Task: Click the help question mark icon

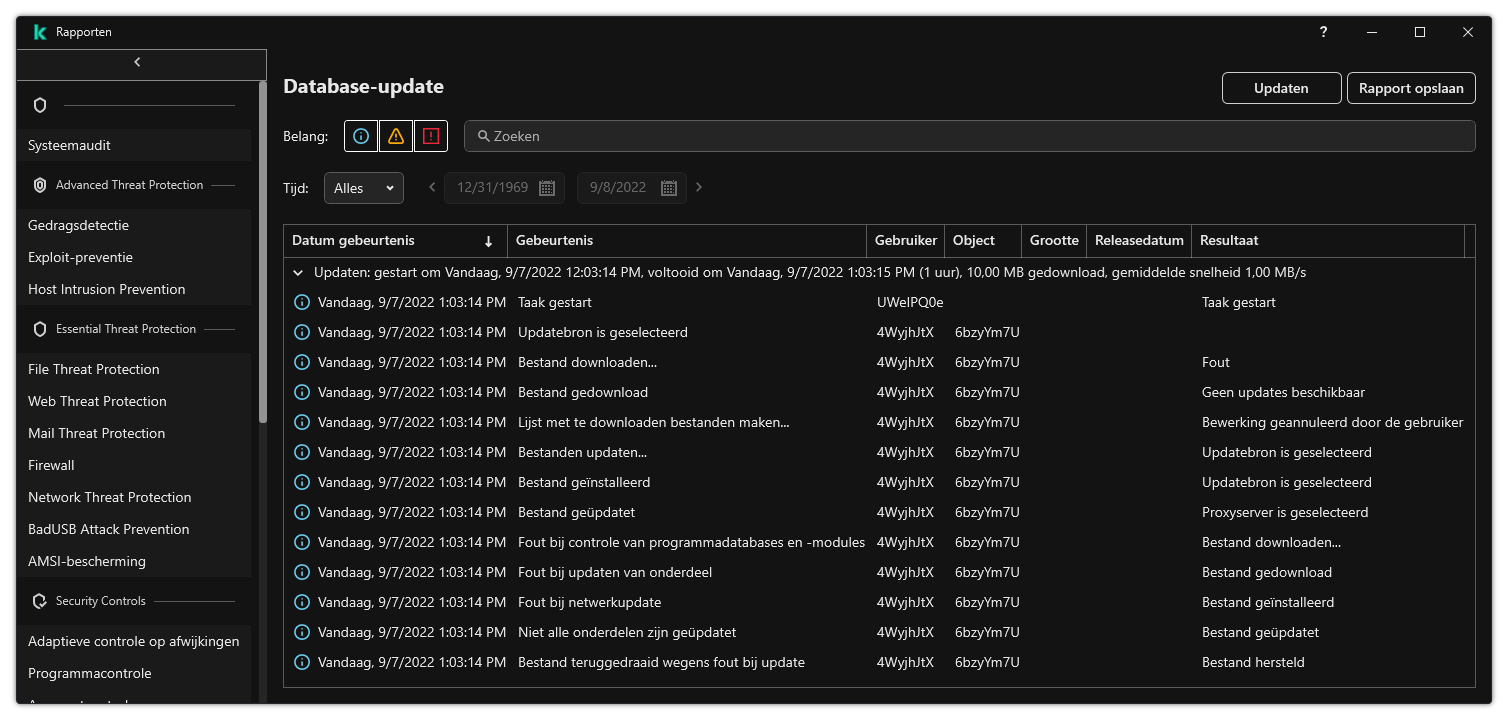Action: click(x=1323, y=32)
